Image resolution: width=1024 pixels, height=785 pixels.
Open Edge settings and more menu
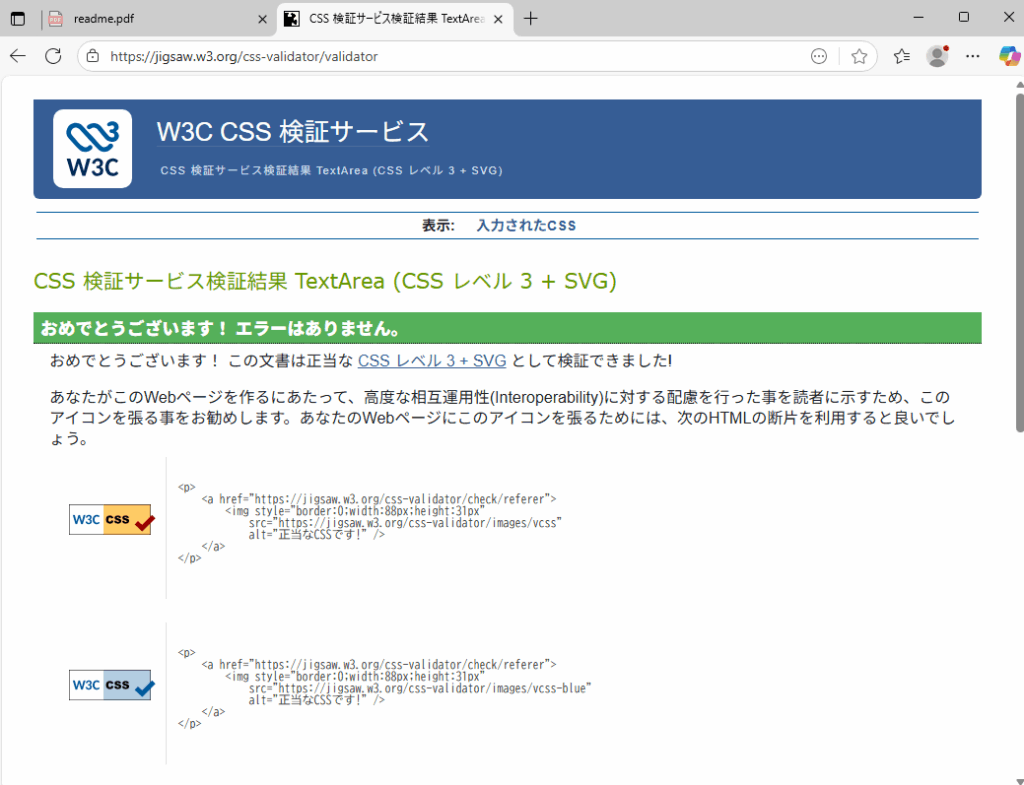tap(972, 57)
